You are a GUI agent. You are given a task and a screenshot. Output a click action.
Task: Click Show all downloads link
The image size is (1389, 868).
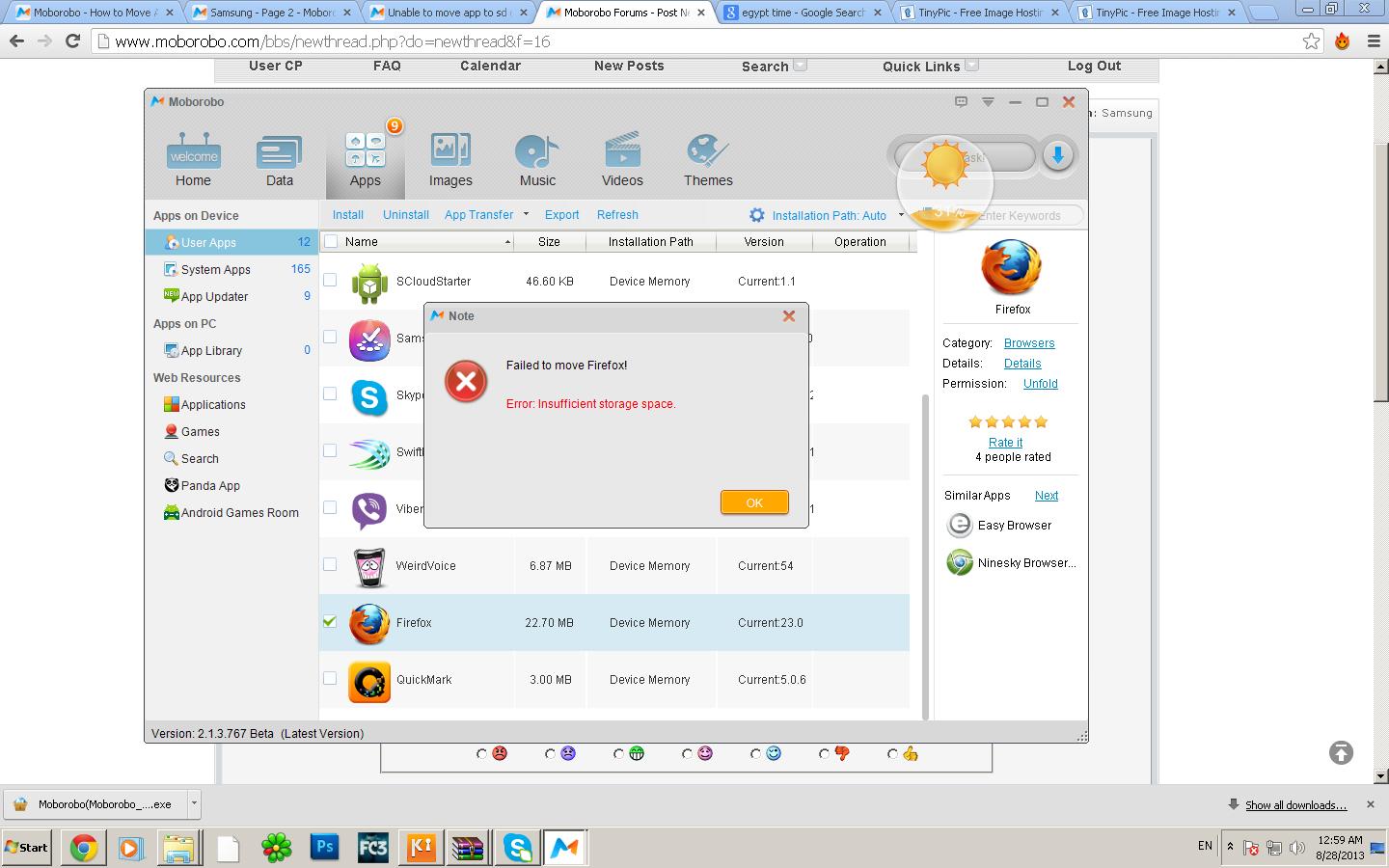pos(1295,804)
